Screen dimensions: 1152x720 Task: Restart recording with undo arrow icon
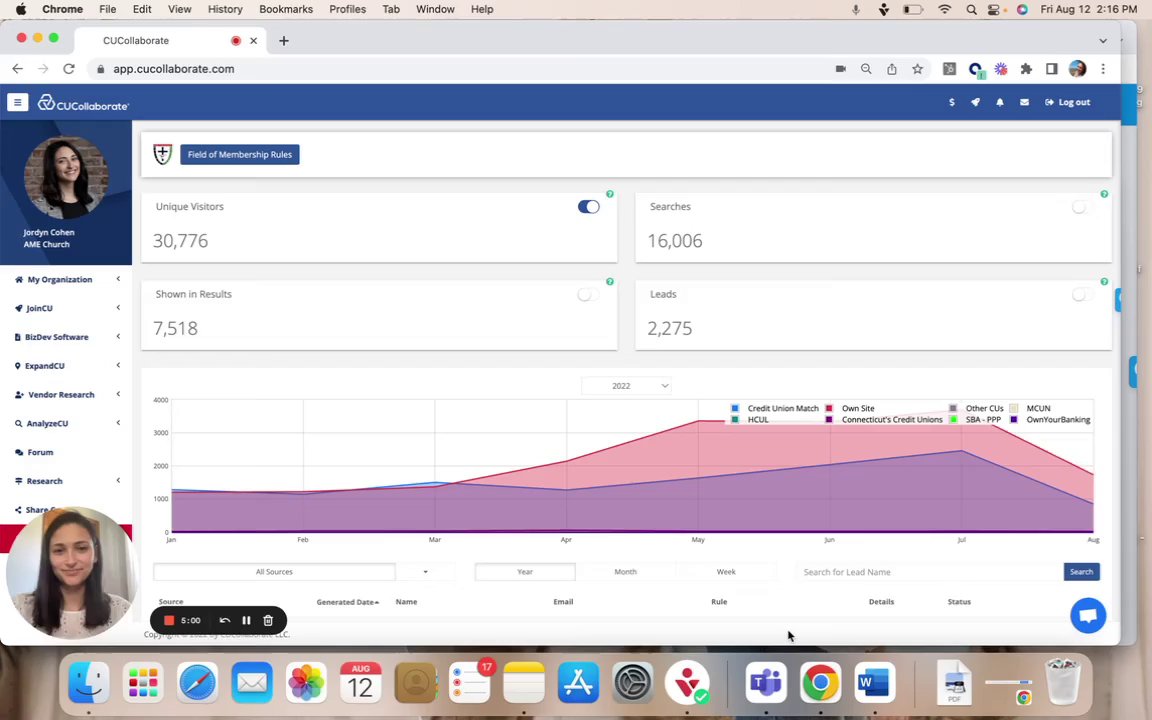pyautogui.click(x=225, y=620)
